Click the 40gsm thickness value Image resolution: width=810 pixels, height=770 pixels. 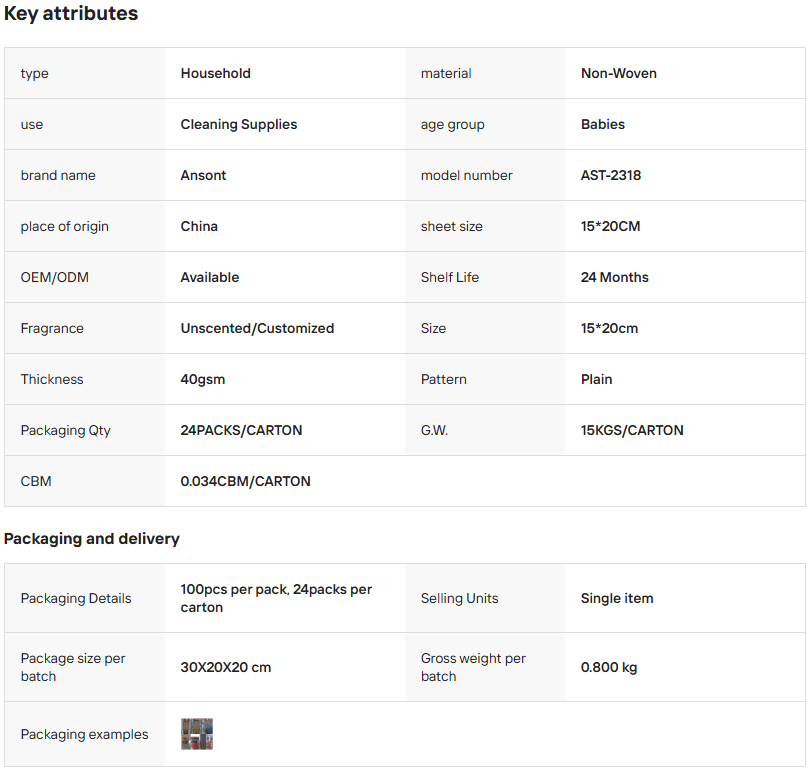click(x=202, y=379)
